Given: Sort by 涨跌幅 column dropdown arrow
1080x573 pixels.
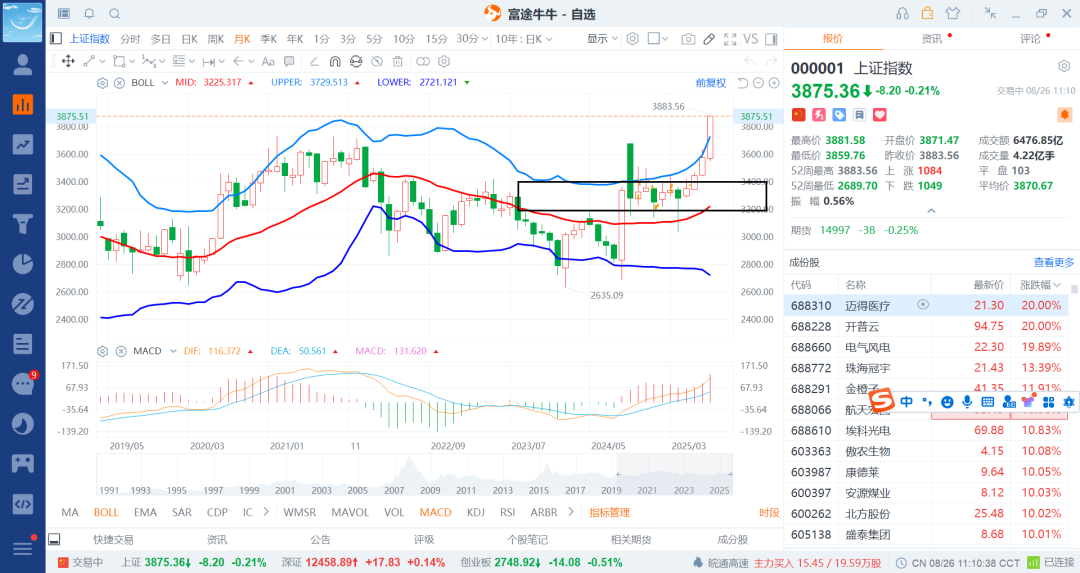Looking at the screenshot, I should click(1057, 285).
